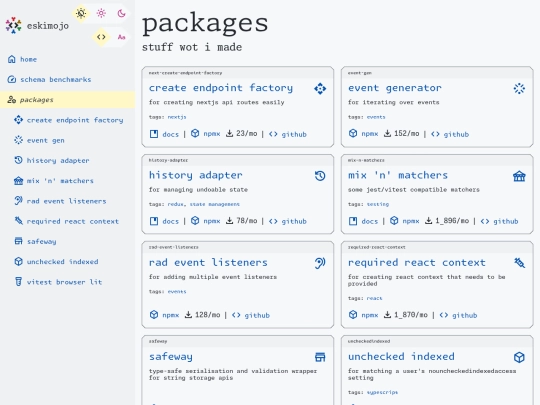Go to event gen sidebar item
540x405 pixels.
tap(69, 140)
